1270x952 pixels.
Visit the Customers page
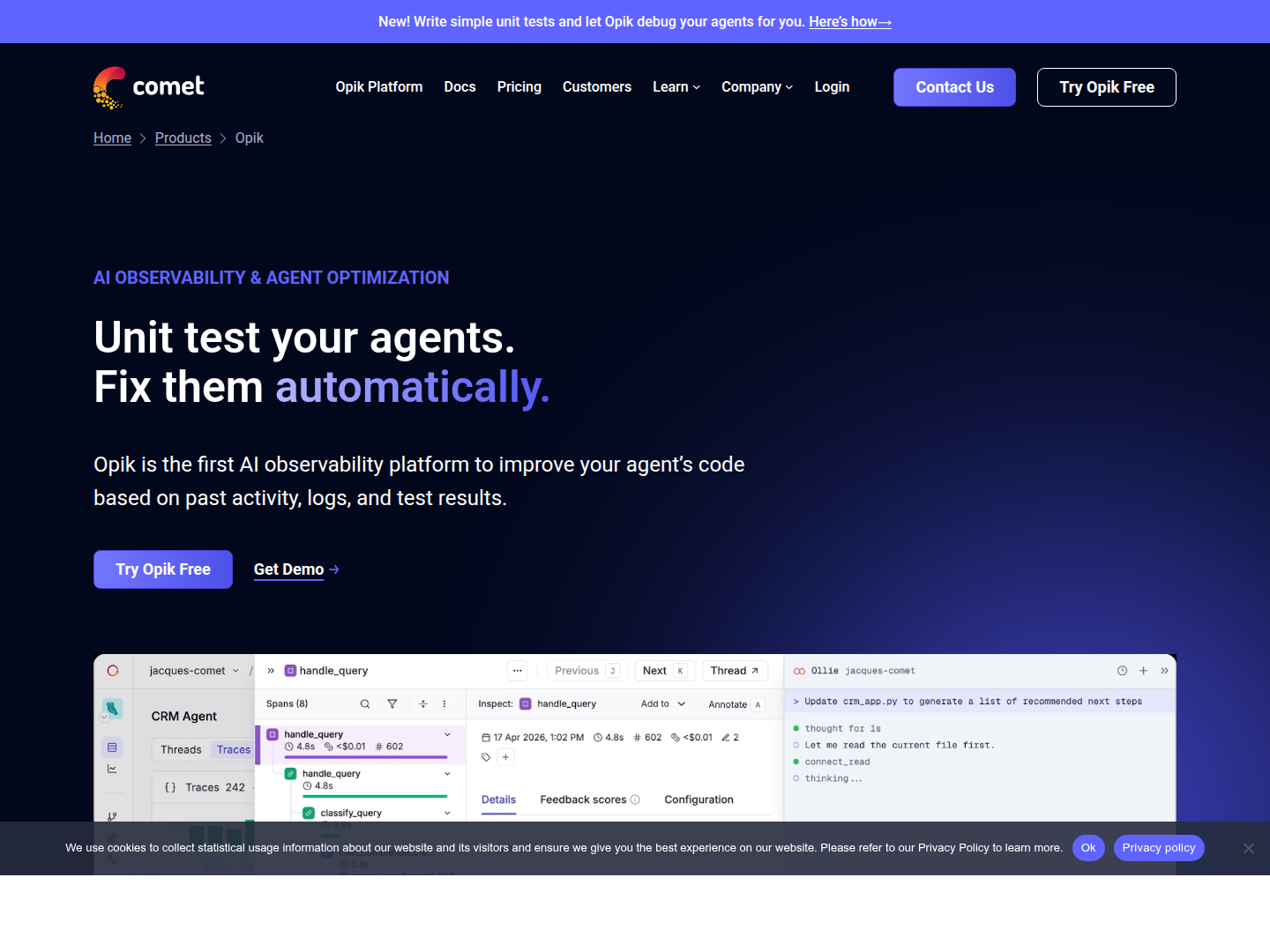tap(597, 87)
